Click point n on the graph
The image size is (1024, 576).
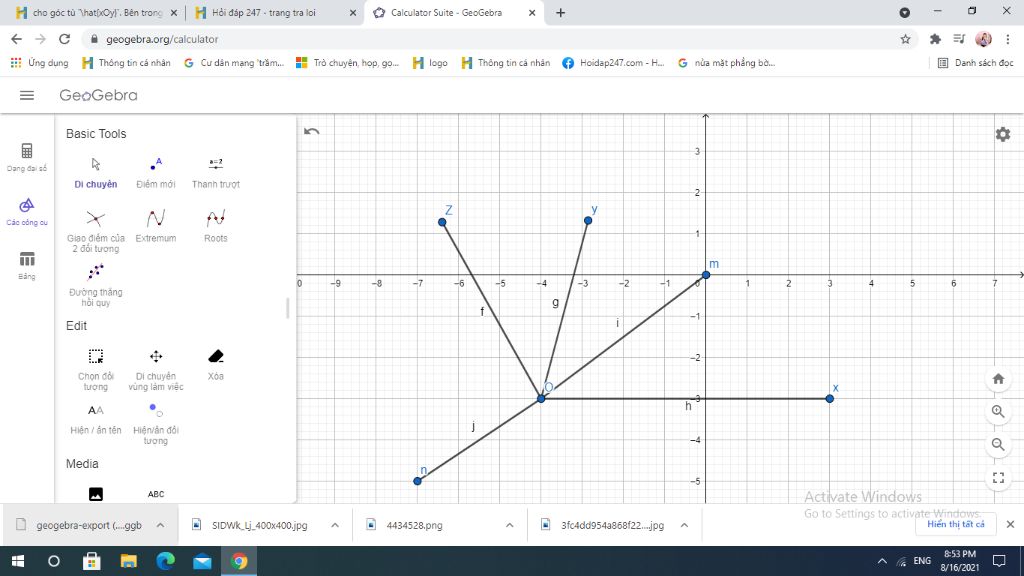pyautogui.click(x=417, y=481)
